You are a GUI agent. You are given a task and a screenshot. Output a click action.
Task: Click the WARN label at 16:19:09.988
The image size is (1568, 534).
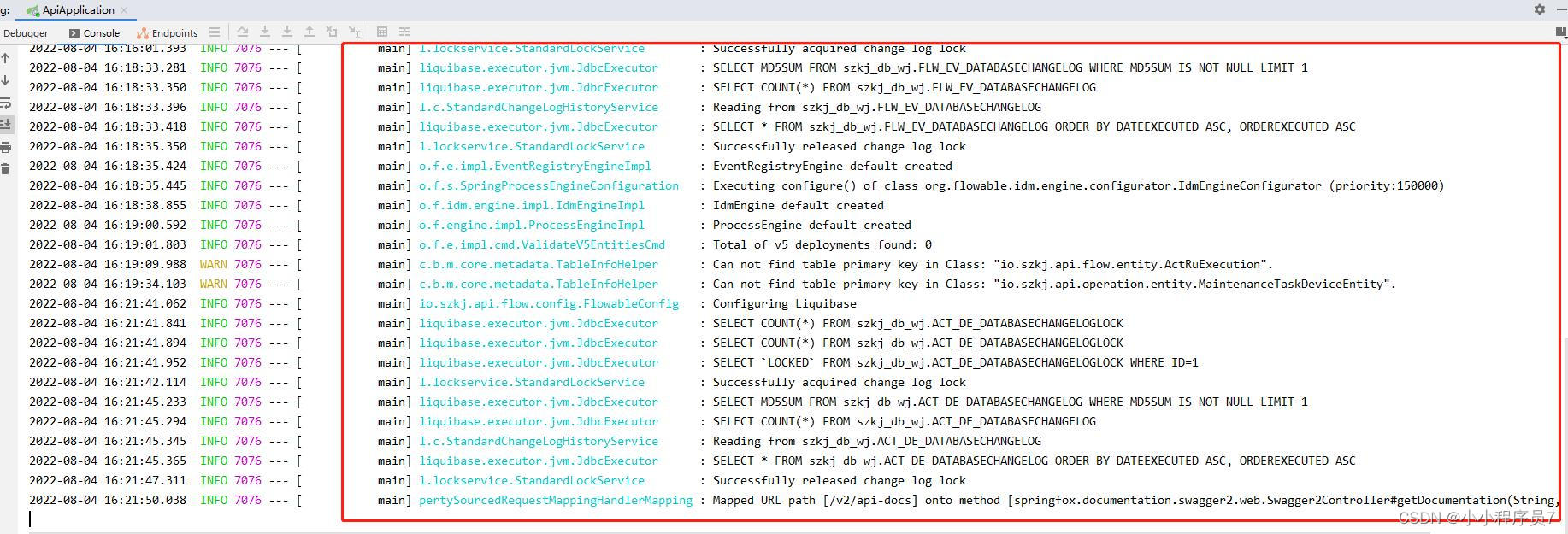[x=214, y=264]
